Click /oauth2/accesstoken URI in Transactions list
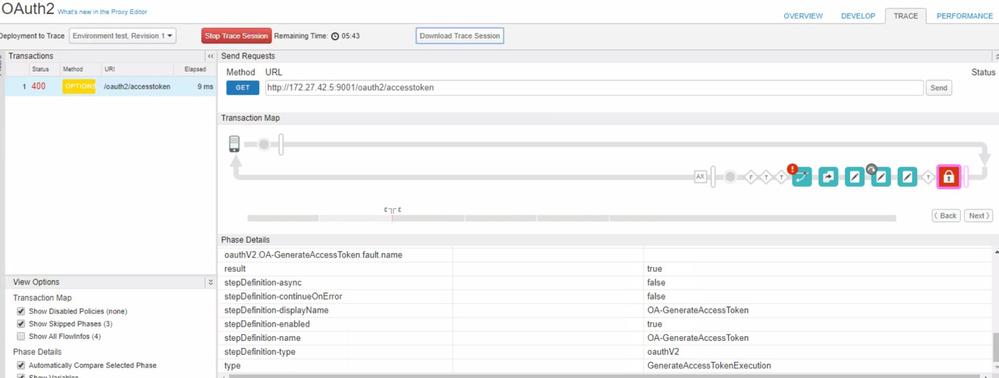 click(136, 86)
